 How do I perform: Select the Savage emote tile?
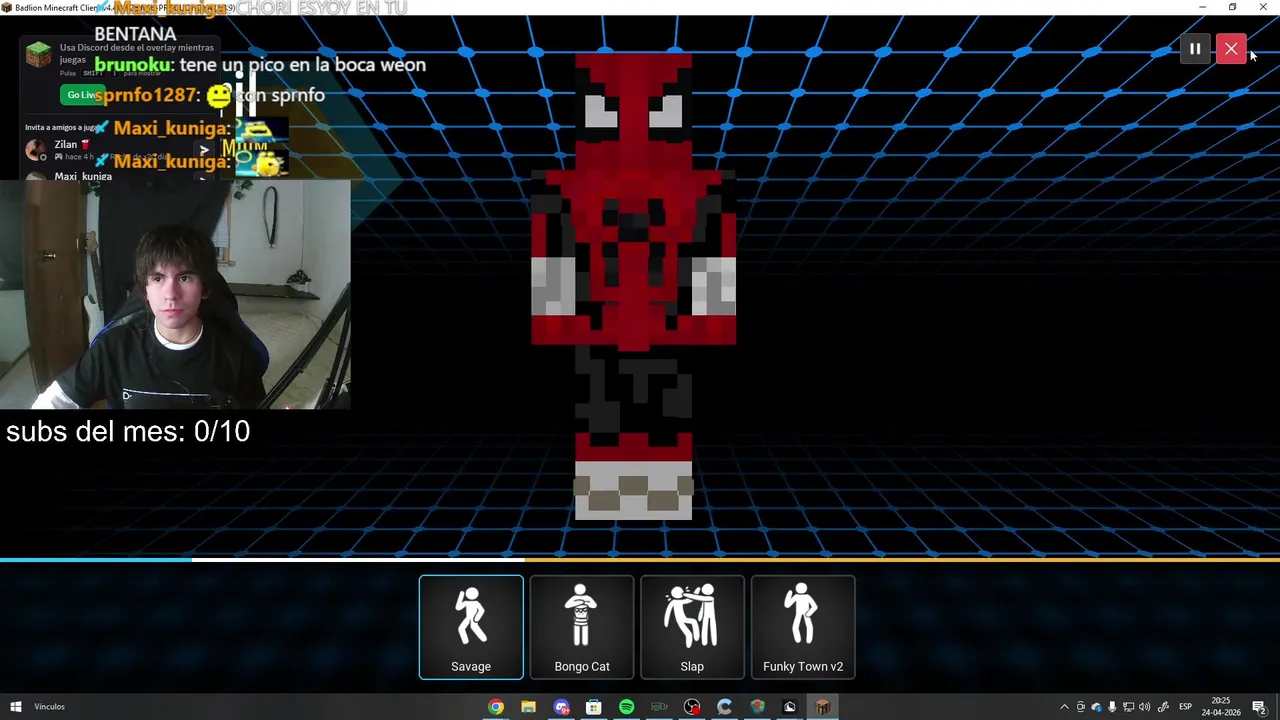point(471,627)
